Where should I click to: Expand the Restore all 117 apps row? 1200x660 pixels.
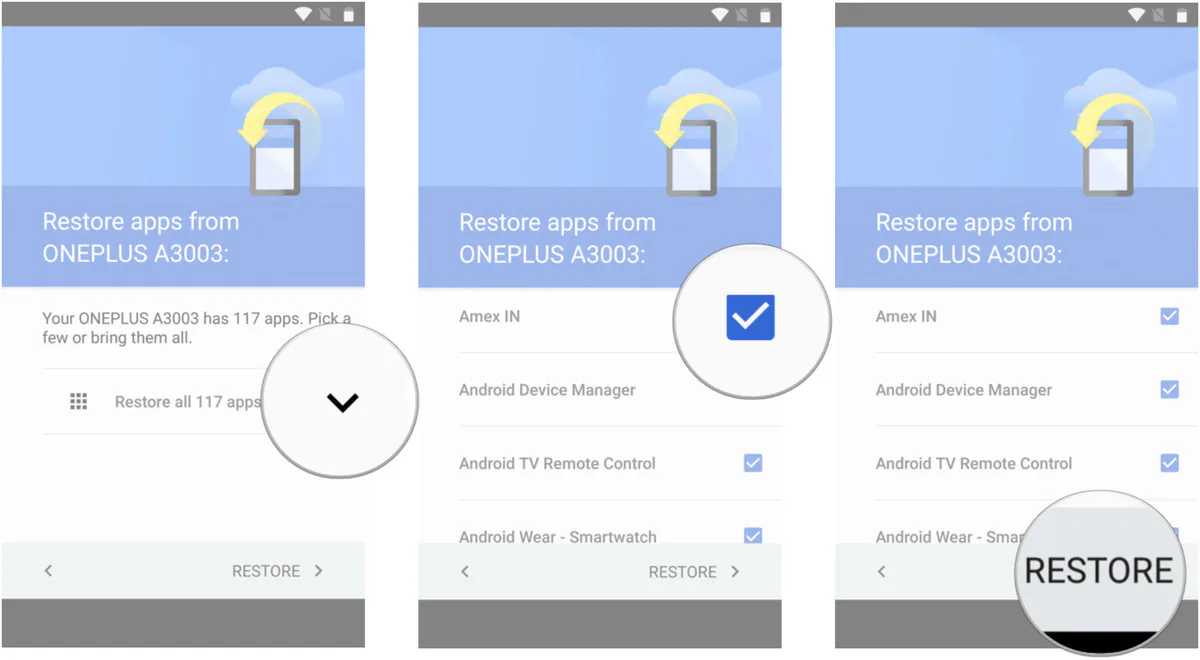(342, 402)
